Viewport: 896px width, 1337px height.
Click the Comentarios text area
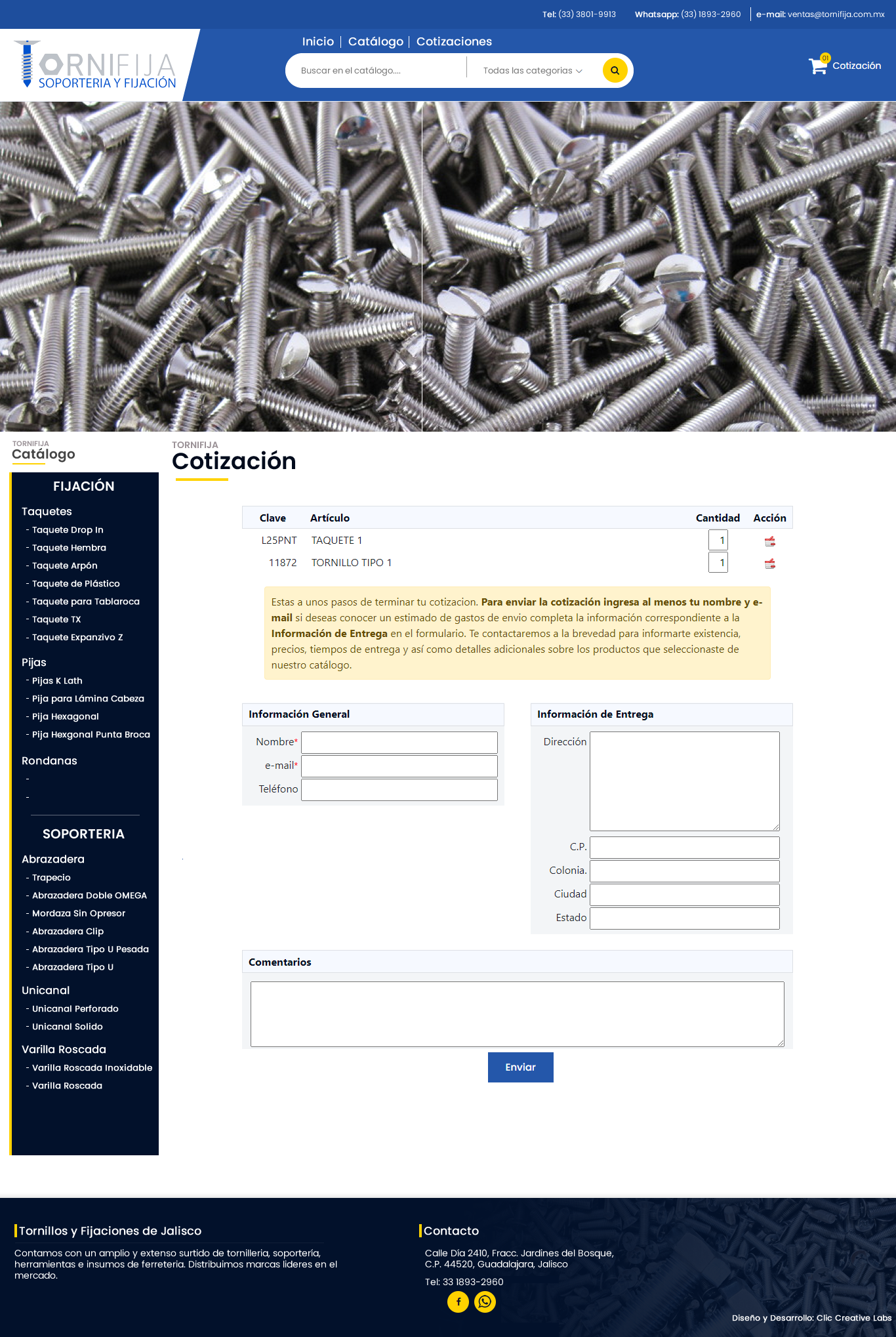coord(517,1014)
